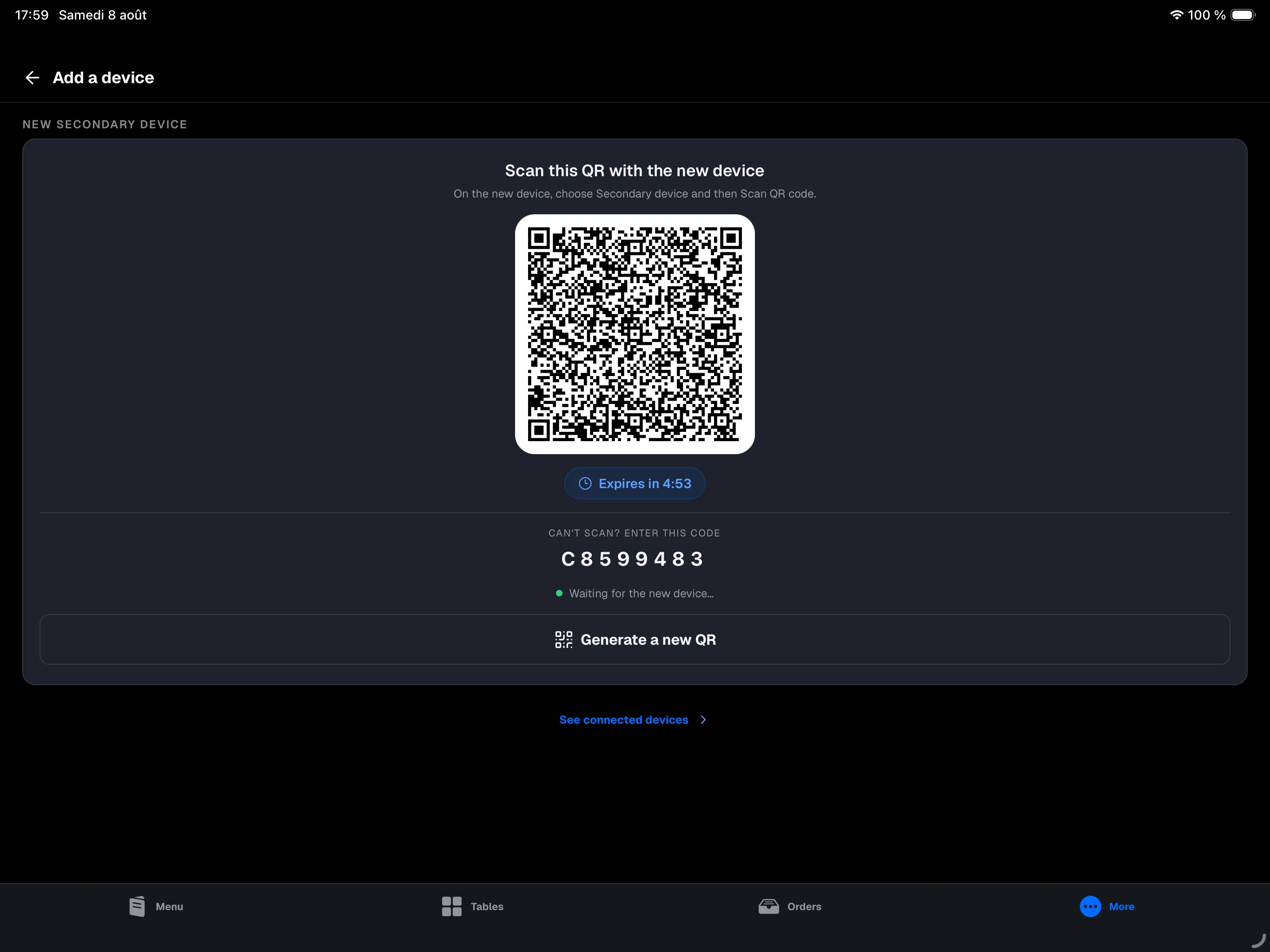This screenshot has height=952, width=1270.
Task: Tap the chevron beside See connected devices
Action: 703,720
